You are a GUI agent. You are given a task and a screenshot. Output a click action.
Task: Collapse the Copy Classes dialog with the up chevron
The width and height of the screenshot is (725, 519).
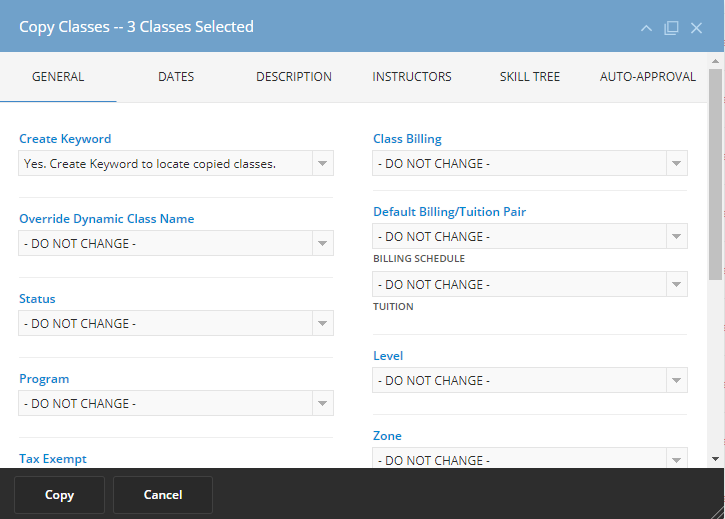[x=646, y=28]
